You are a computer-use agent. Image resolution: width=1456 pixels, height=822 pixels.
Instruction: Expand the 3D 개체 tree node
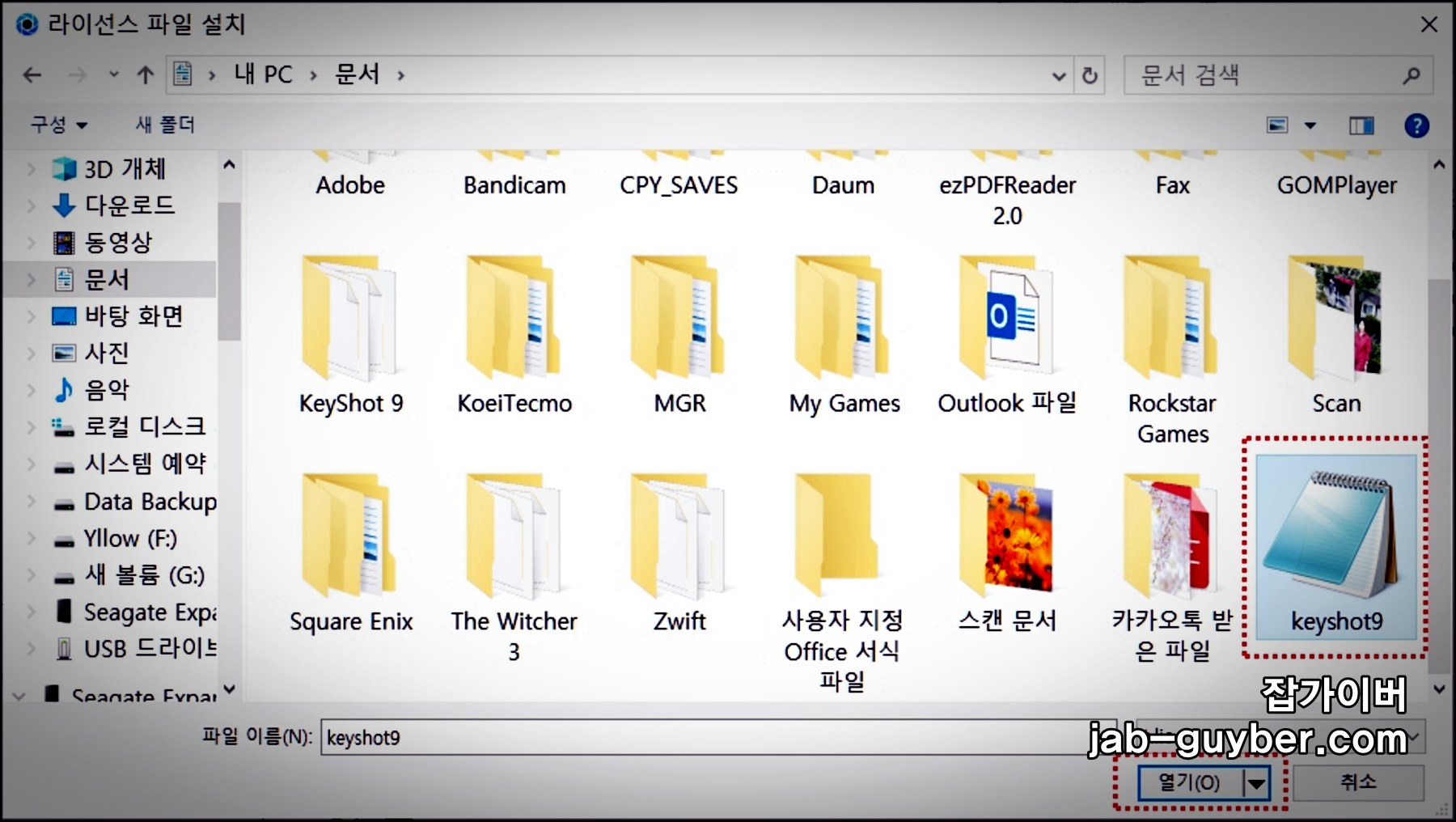tap(32, 168)
